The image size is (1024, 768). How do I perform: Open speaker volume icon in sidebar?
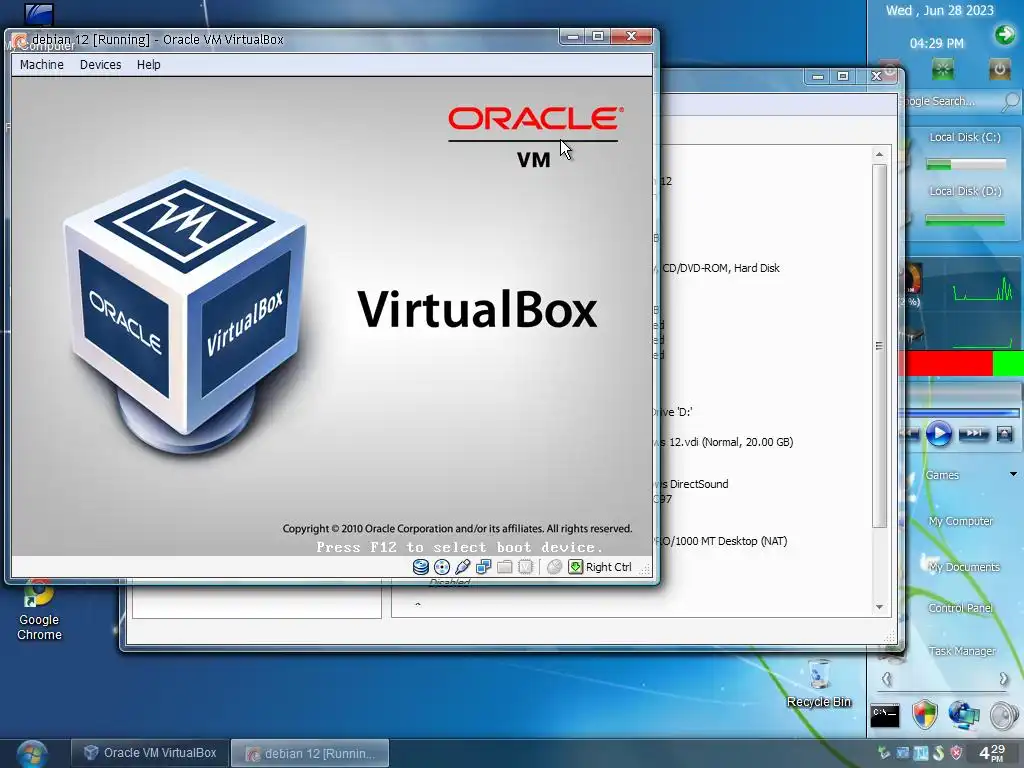[1004, 716]
